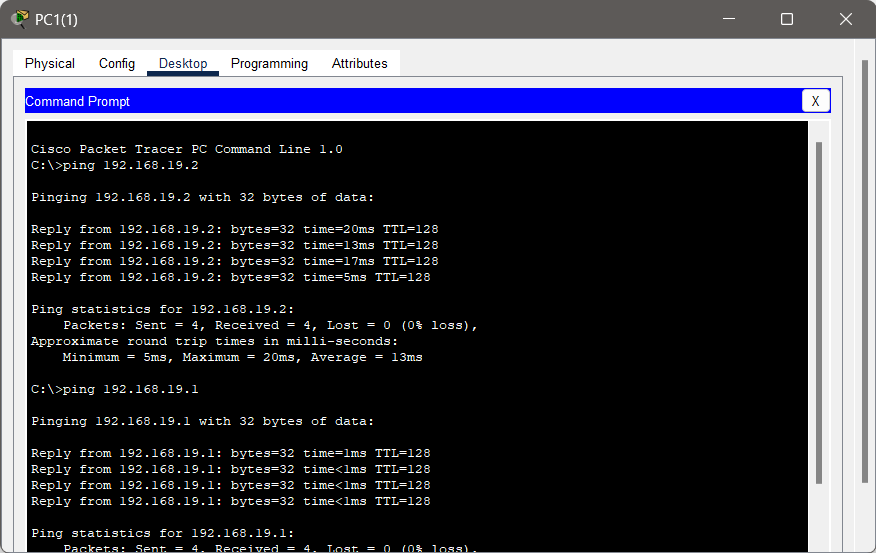The image size is (876, 553).
Task: Click 'Ping statistics for 192.168.19.2:' line
Action: click(x=163, y=309)
